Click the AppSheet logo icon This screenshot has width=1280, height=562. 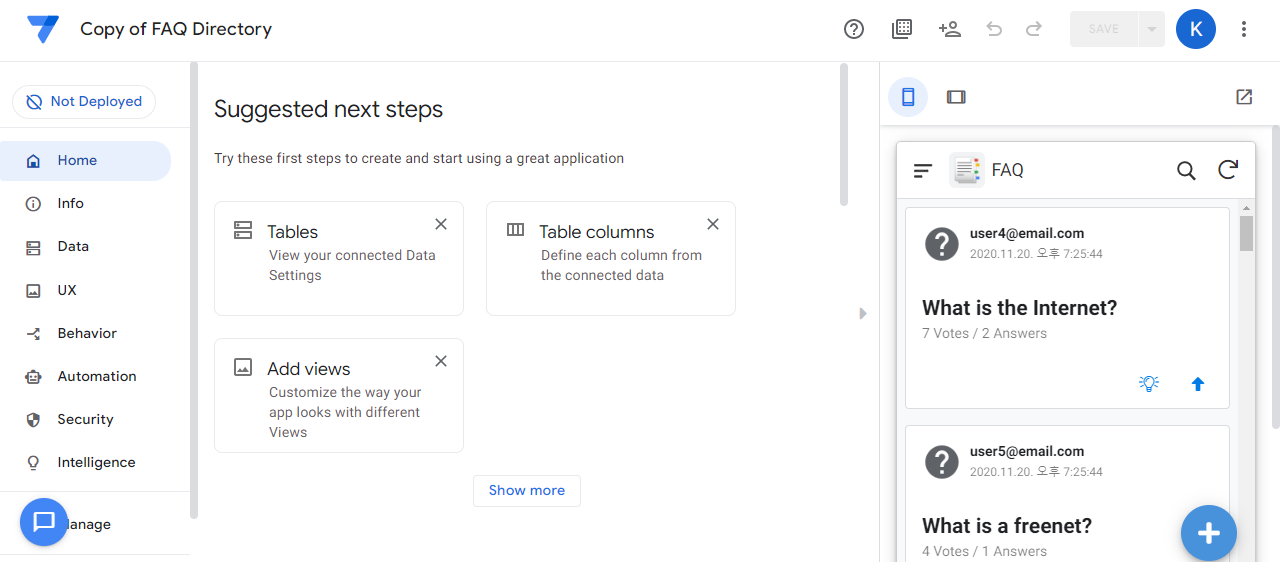pos(43,29)
